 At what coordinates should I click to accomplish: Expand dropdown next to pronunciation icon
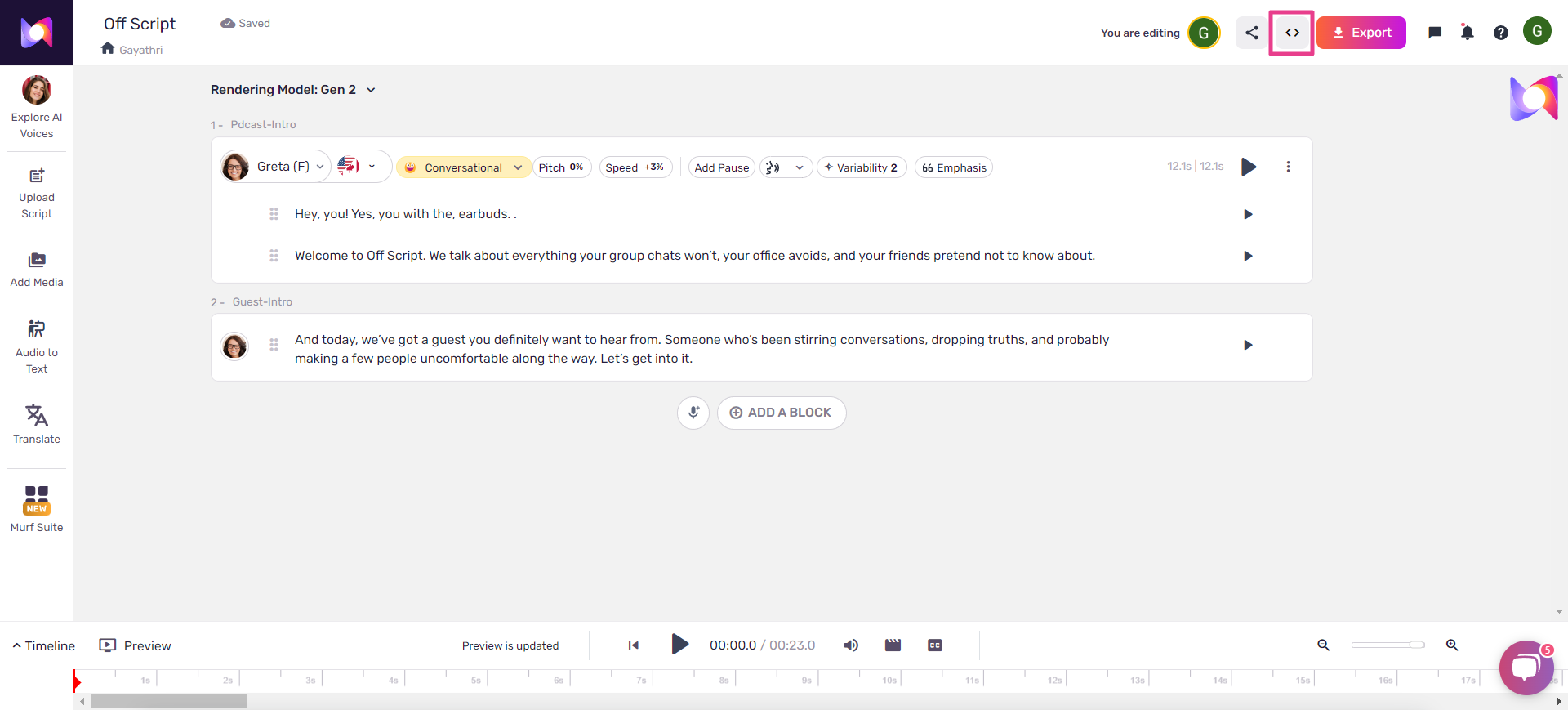[x=800, y=167]
